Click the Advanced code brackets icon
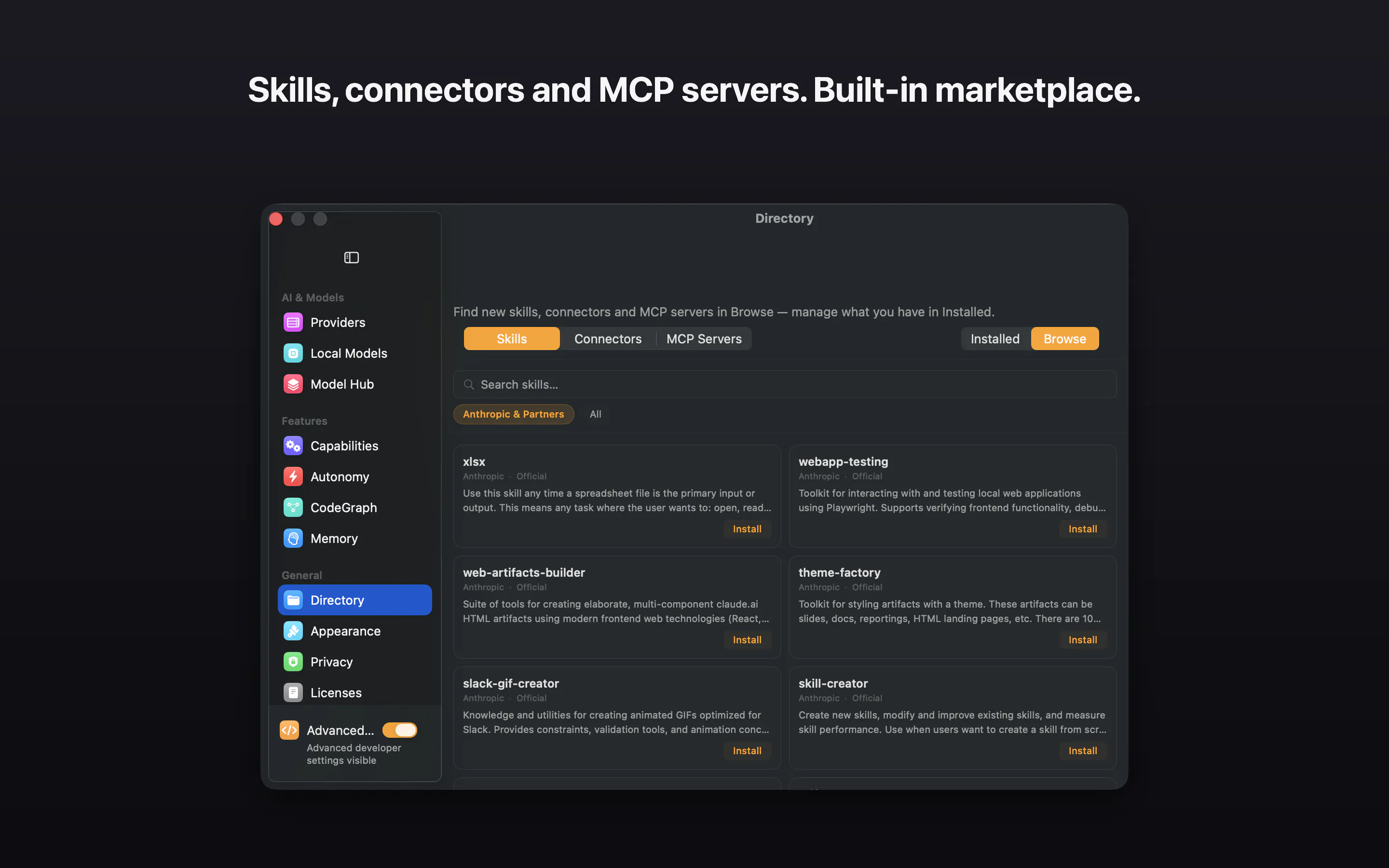The image size is (1389, 868). 289,730
